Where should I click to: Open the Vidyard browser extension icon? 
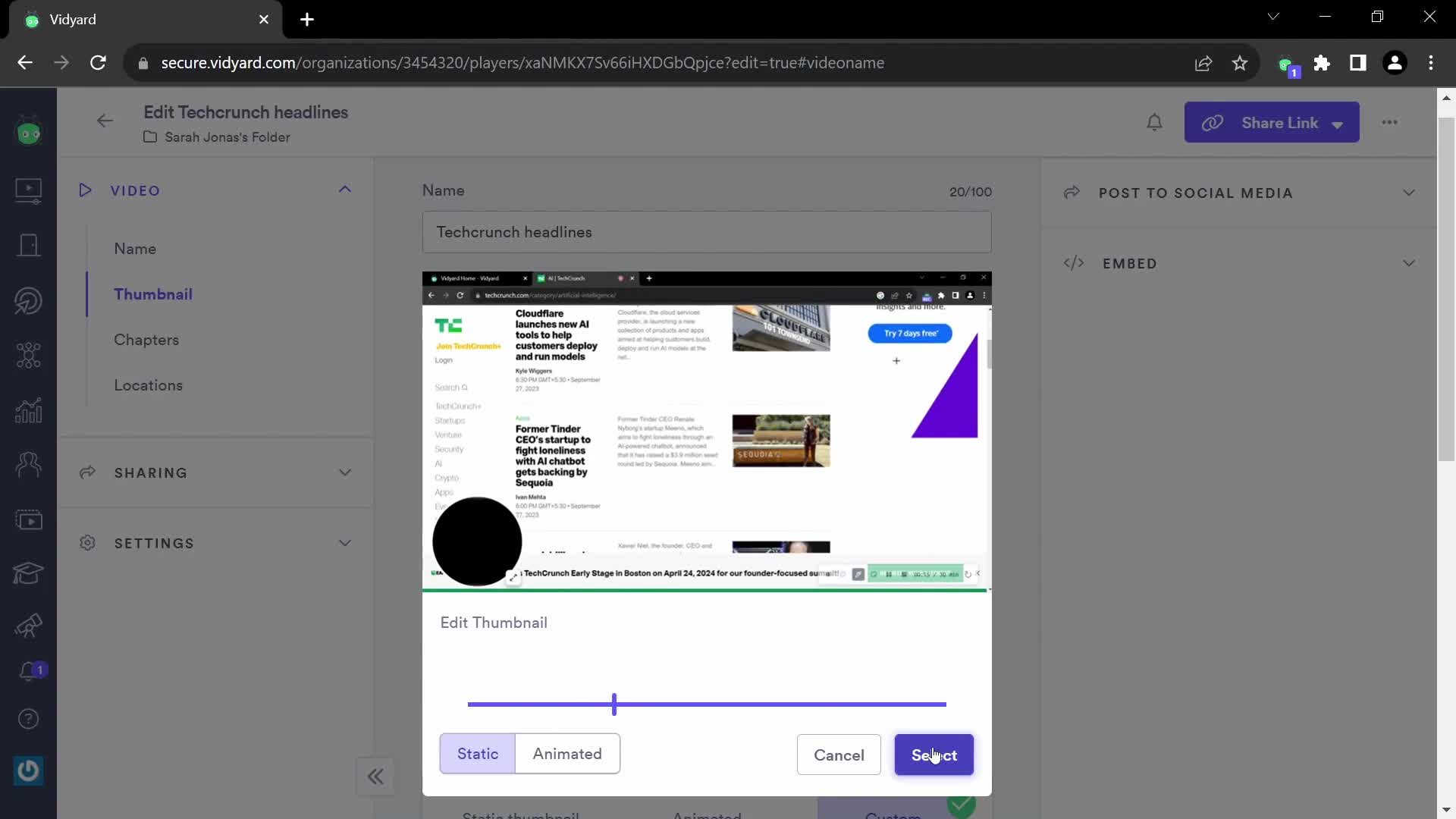pyautogui.click(x=1288, y=65)
